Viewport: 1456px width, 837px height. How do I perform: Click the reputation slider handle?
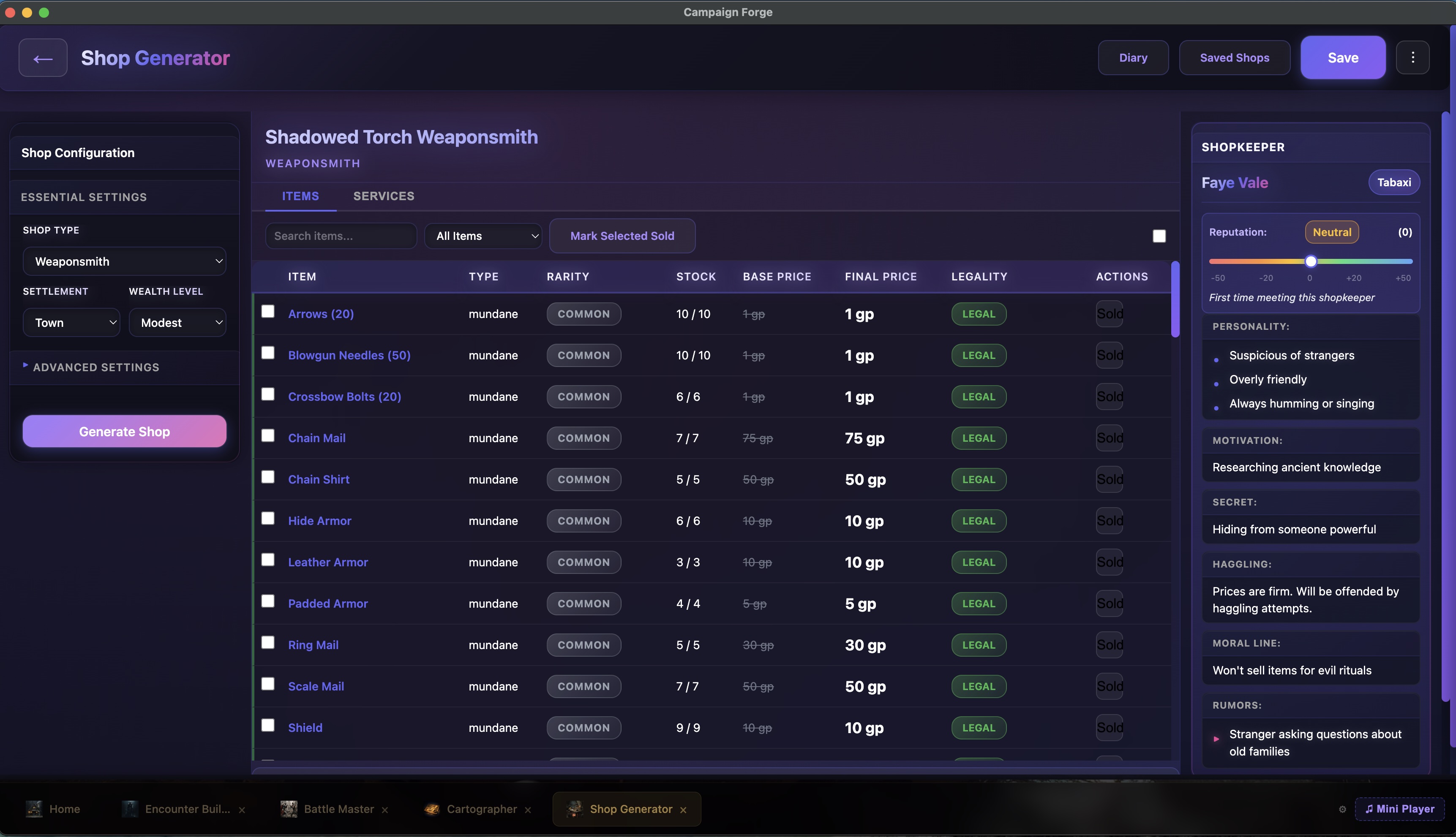tap(1311, 261)
